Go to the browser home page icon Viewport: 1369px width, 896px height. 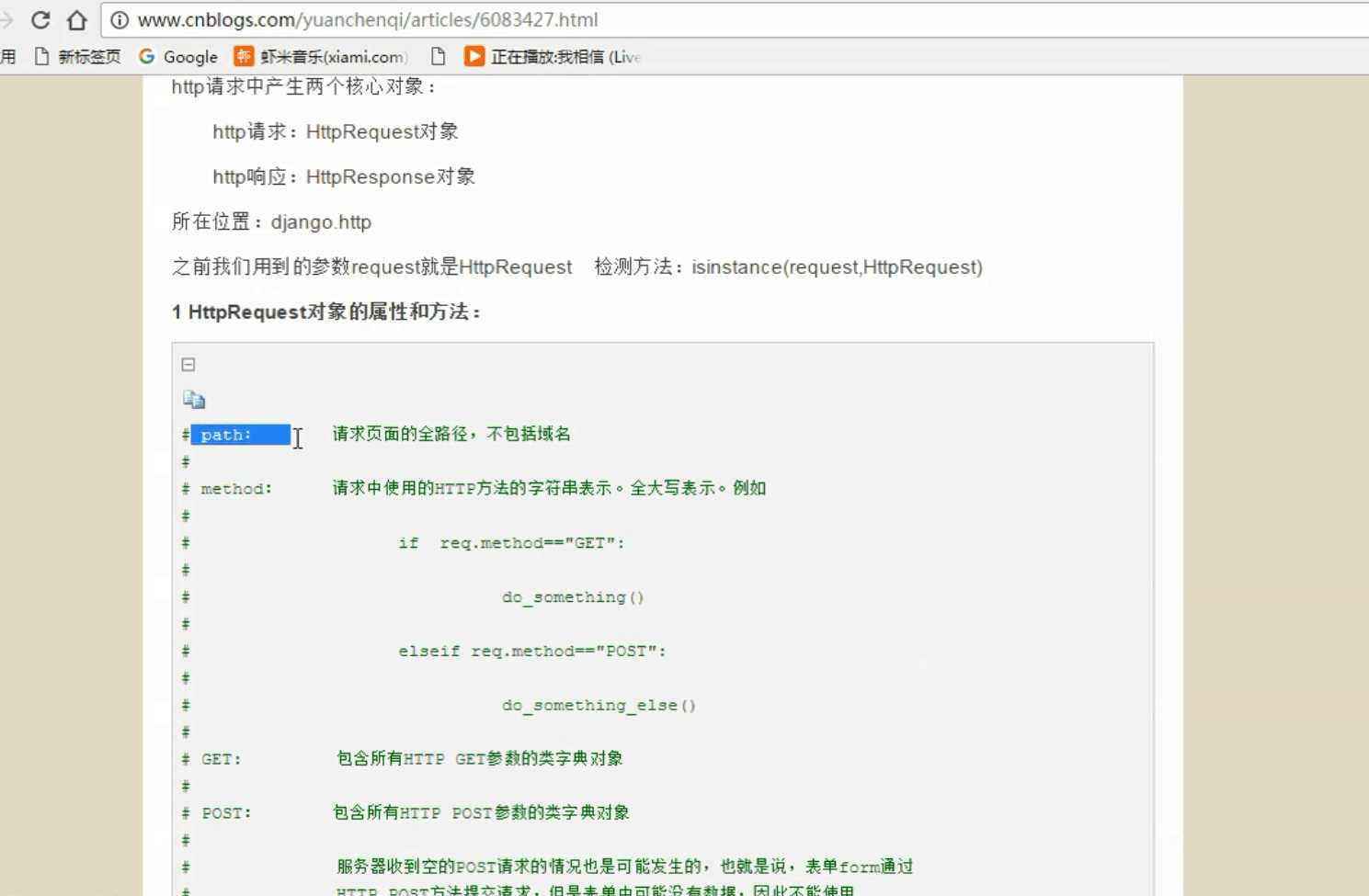coord(77,19)
